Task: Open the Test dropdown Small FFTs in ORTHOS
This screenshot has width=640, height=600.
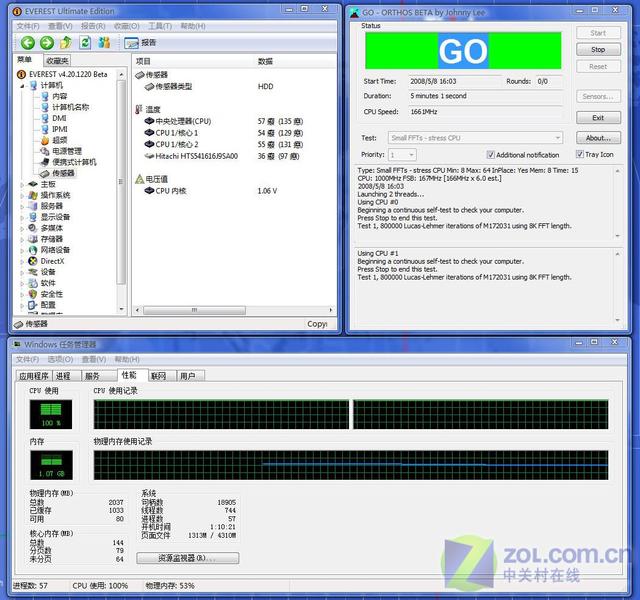Action: pyautogui.click(x=475, y=138)
